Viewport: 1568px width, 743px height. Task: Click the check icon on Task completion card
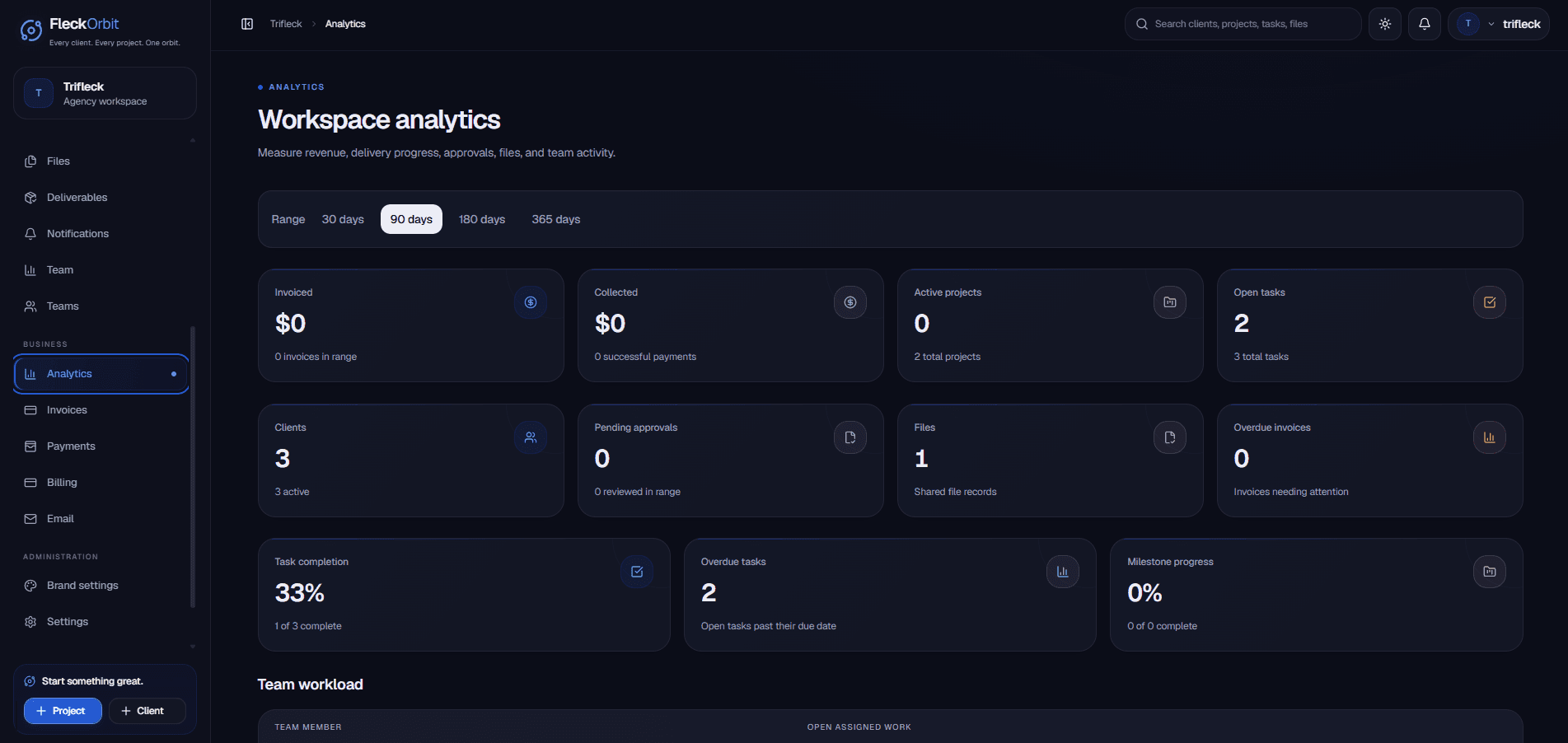tap(637, 572)
